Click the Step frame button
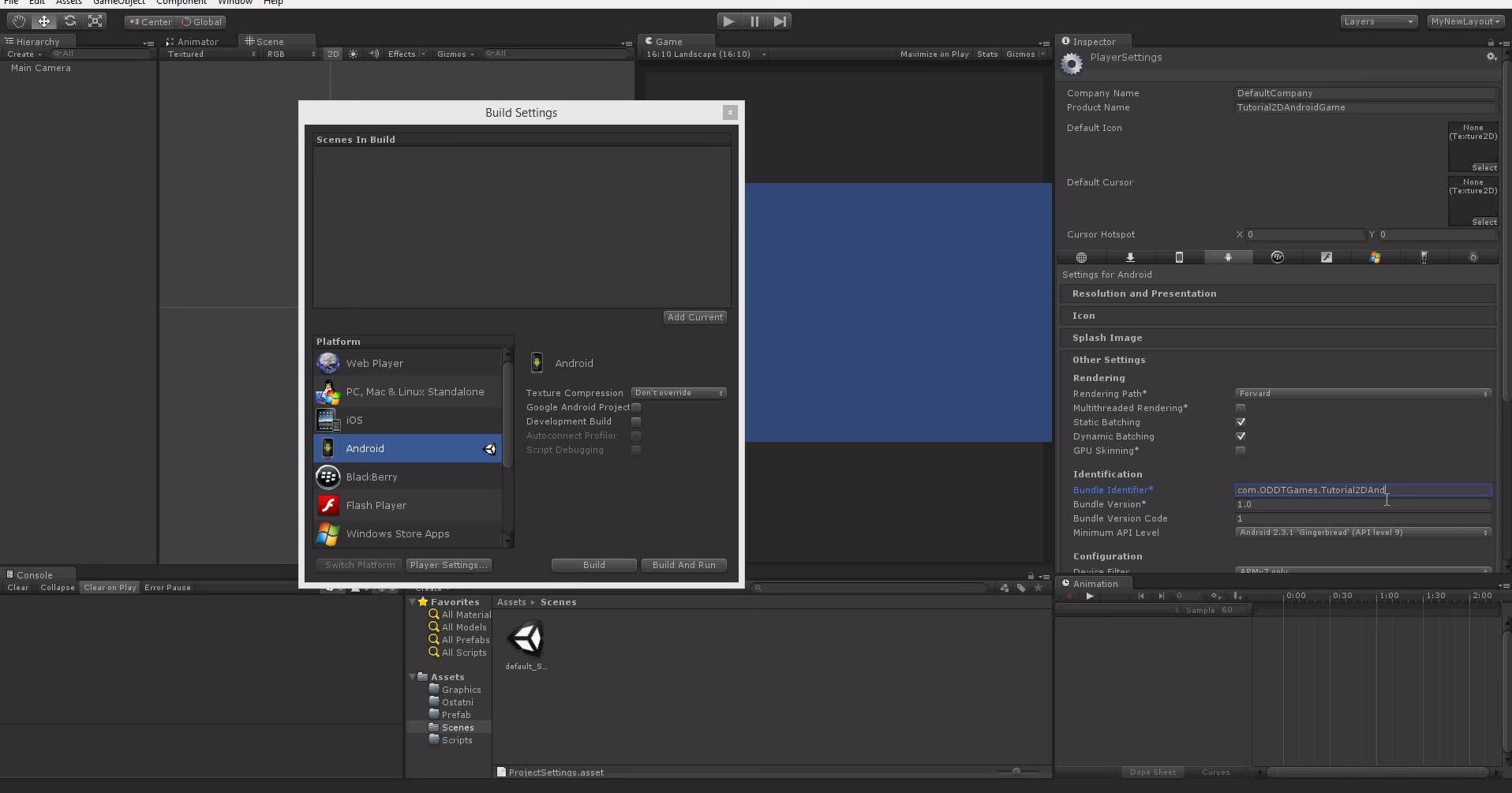 coord(780,21)
